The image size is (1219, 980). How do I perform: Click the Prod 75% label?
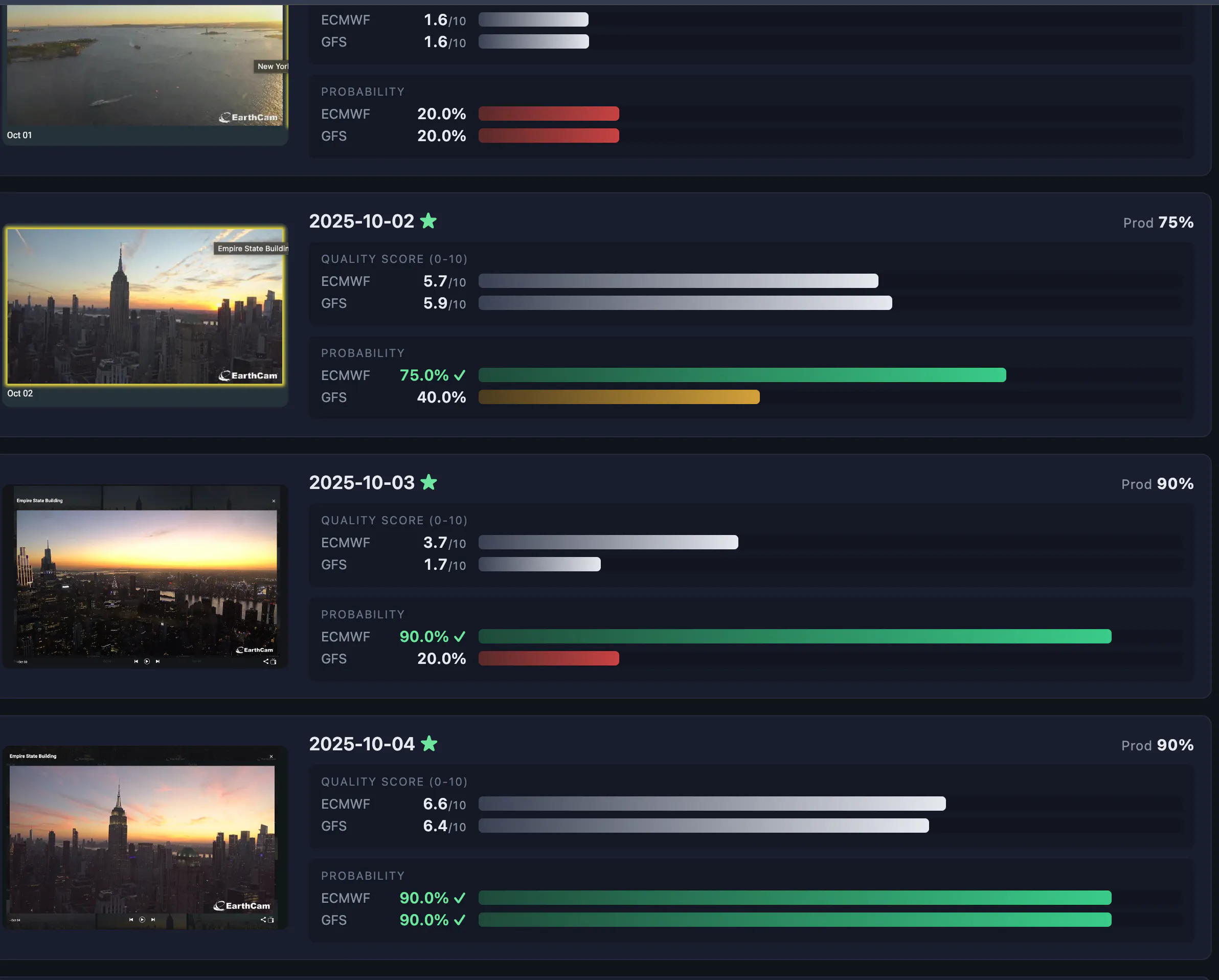(x=1158, y=222)
